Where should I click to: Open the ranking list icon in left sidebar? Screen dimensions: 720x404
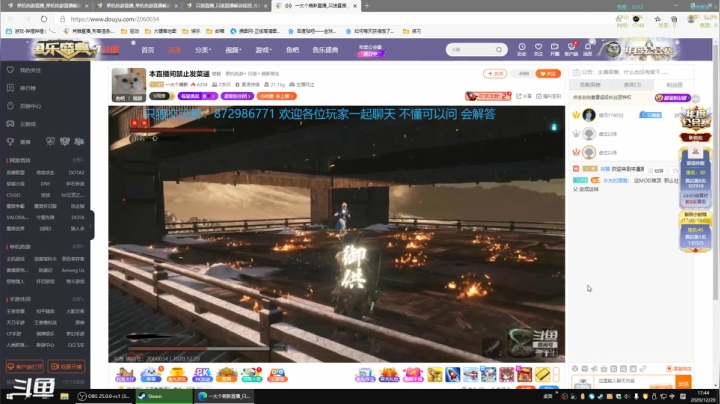point(10,88)
